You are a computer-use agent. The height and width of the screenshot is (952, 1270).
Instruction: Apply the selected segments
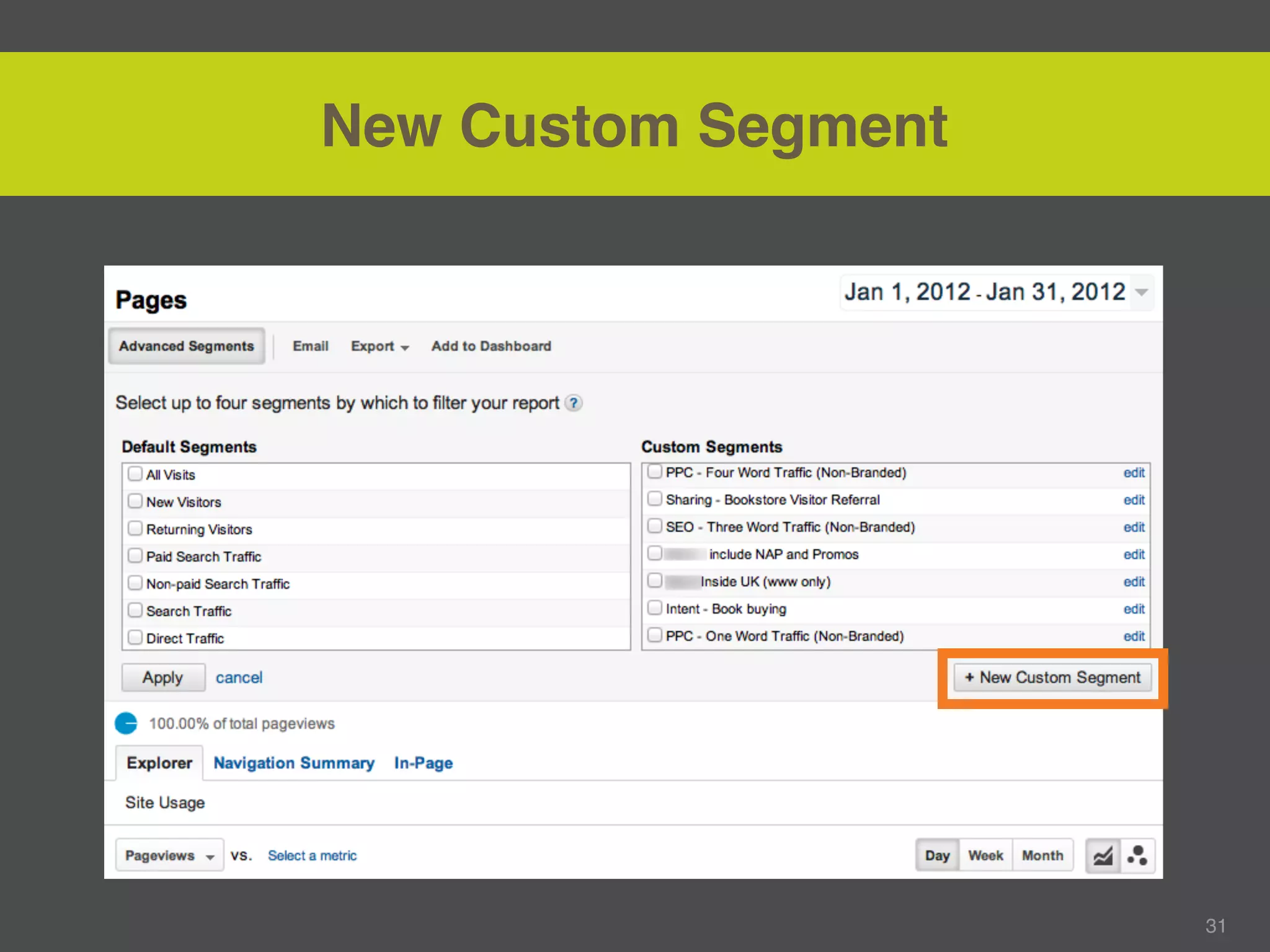coord(163,677)
